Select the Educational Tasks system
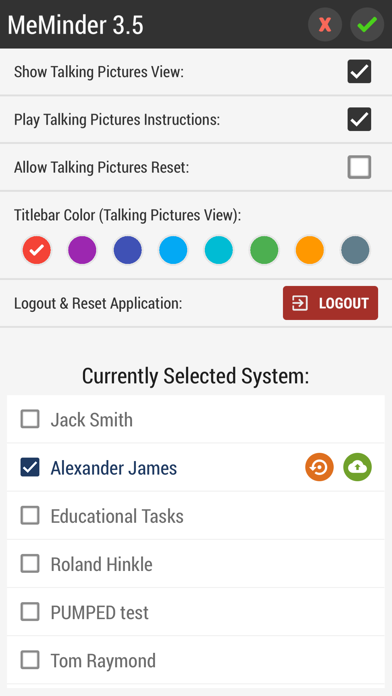The image size is (392, 696). click(196, 516)
